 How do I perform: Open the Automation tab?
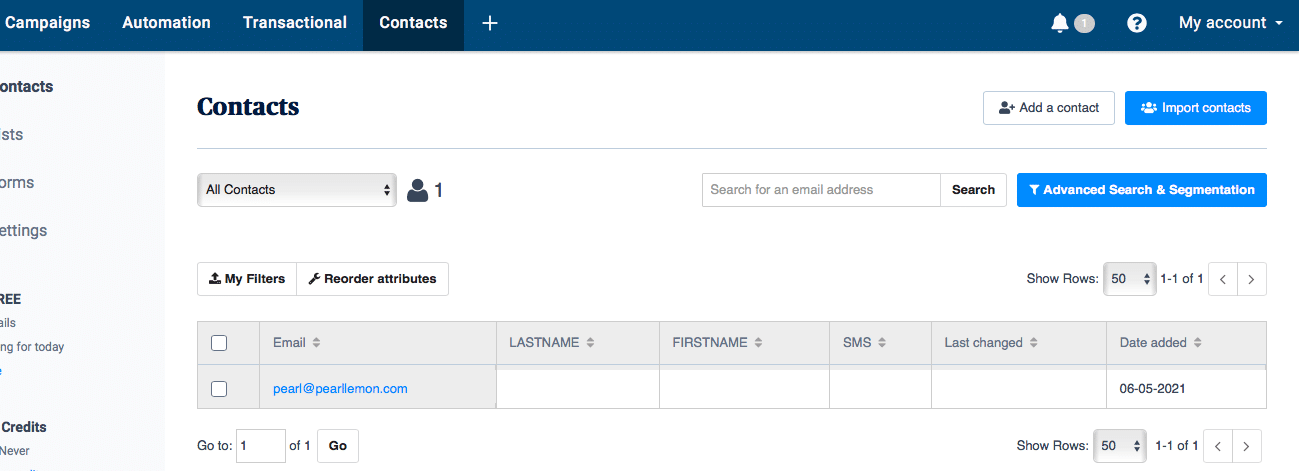(166, 23)
